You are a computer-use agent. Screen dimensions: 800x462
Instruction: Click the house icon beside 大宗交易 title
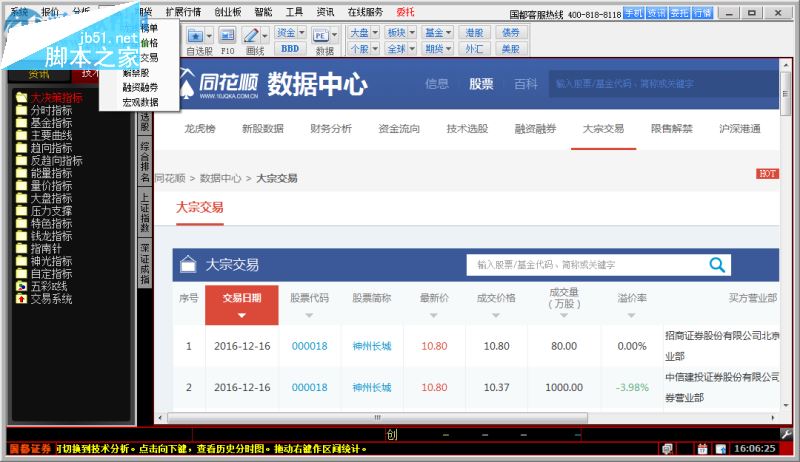pyautogui.click(x=188, y=264)
